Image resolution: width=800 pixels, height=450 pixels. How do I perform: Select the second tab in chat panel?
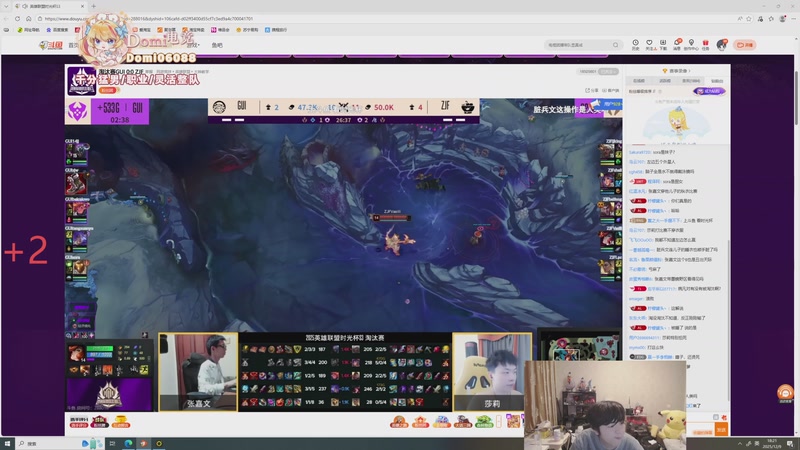pyautogui.click(x=665, y=81)
